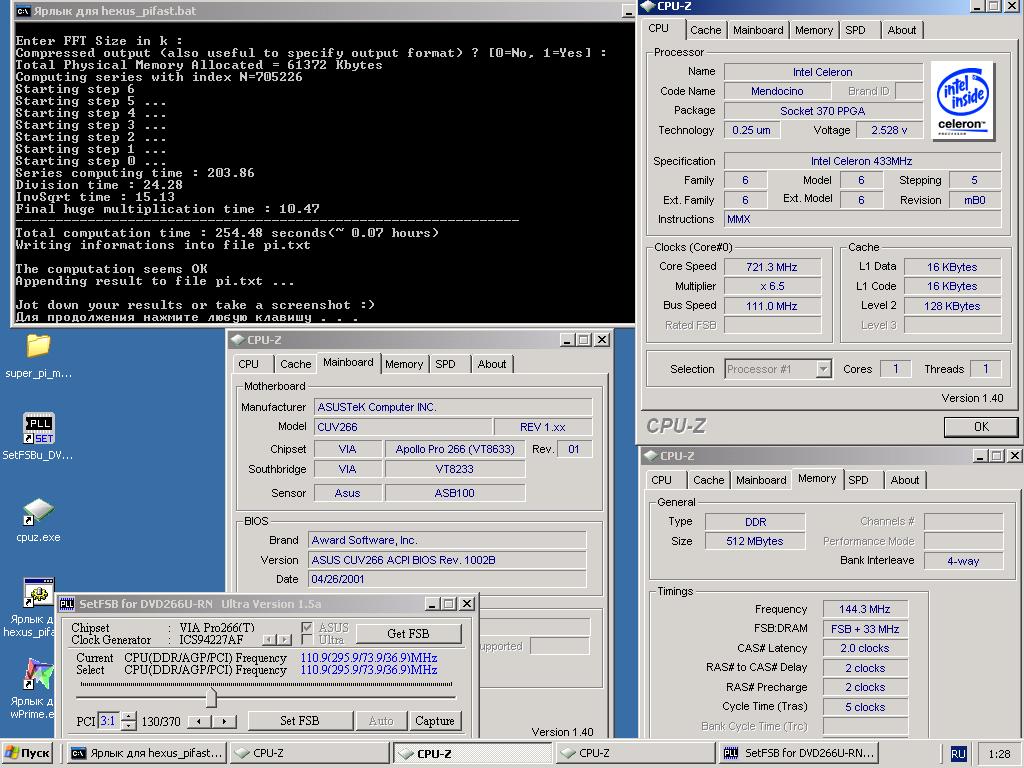The height and width of the screenshot is (768, 1024).
Task: Click the Bus Speed value 111.0 MHz
Action: coord(772,306)
